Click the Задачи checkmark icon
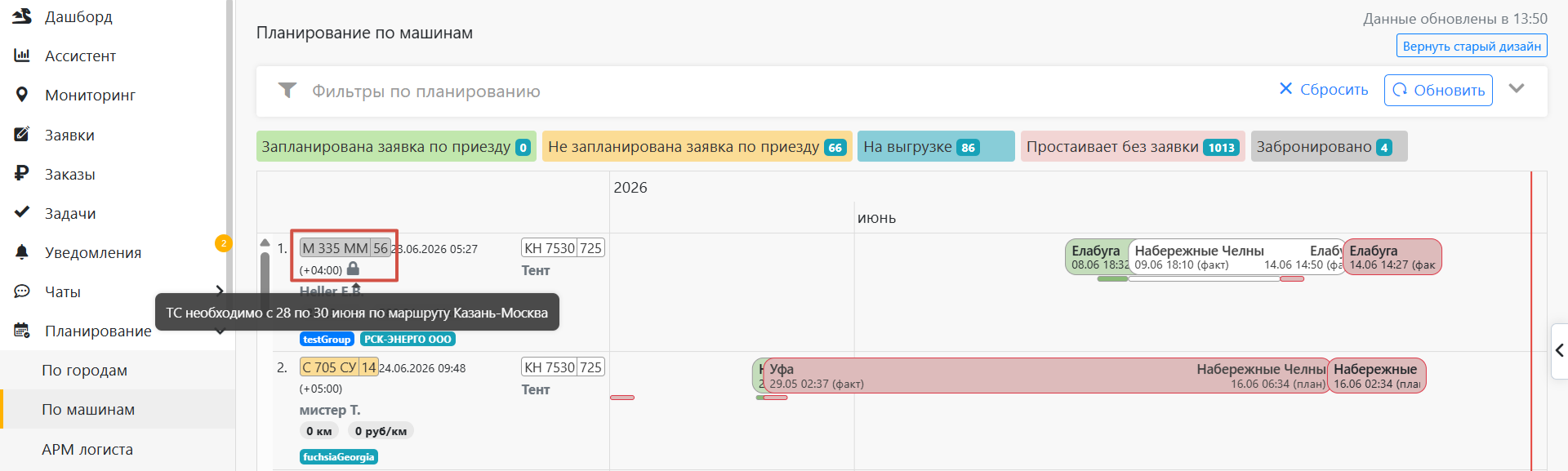This screenshot has width=1568, height=471. (x=22, y=212)
